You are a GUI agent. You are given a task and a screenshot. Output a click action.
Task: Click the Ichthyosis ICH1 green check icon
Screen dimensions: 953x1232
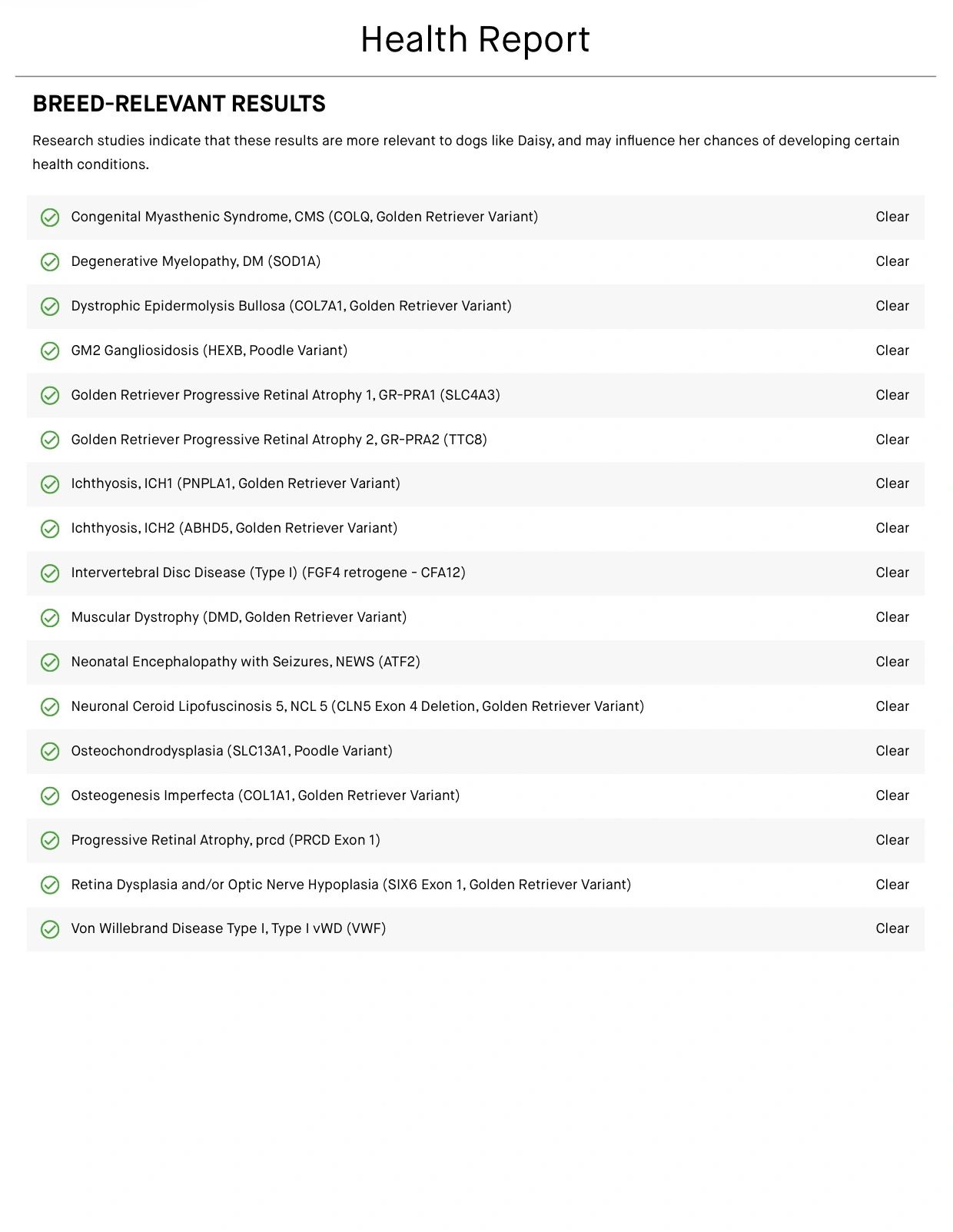50,484
